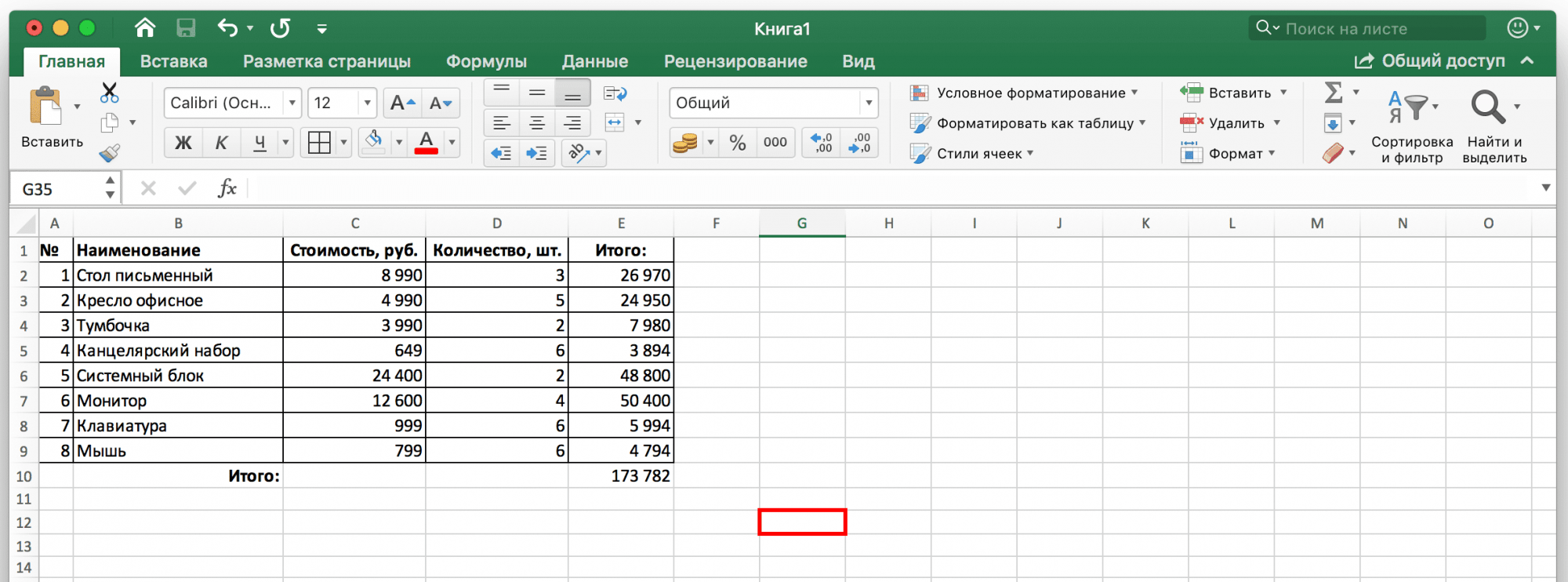Image resolution: width=1568 pixels, height=582 pixels.
Task: Apply cell borders icon
Action: pos(319,143)
